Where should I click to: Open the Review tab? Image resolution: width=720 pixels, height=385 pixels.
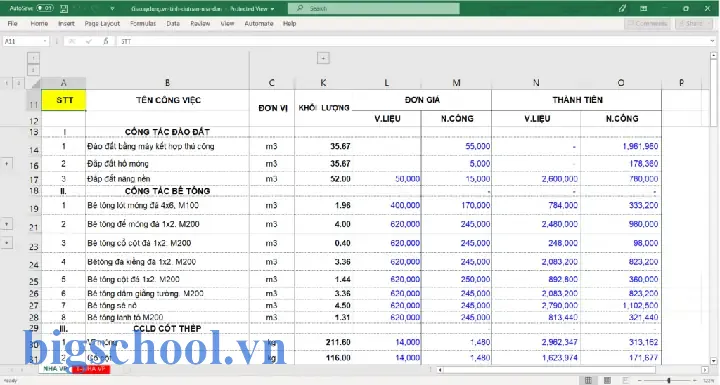coord(200,23)
